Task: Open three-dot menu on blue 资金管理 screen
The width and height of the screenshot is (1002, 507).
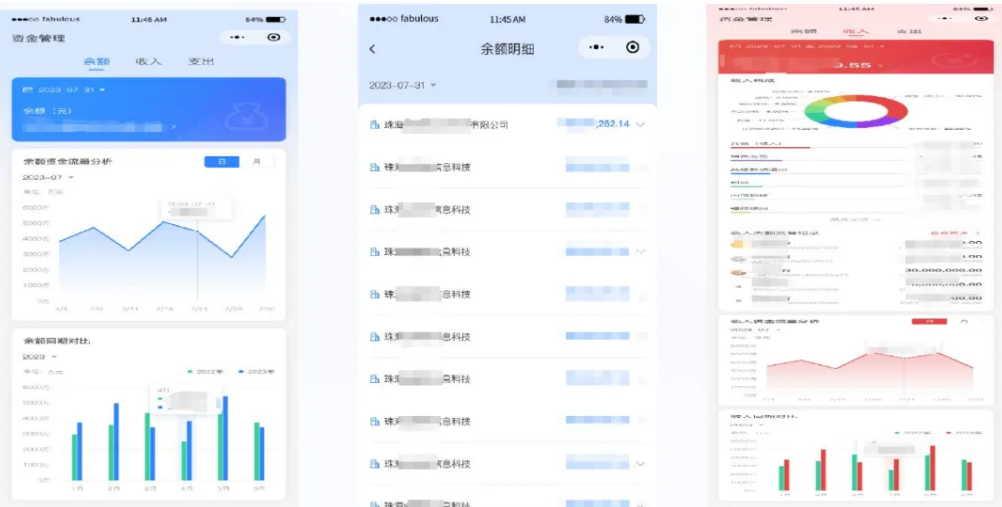Action: 237,37
